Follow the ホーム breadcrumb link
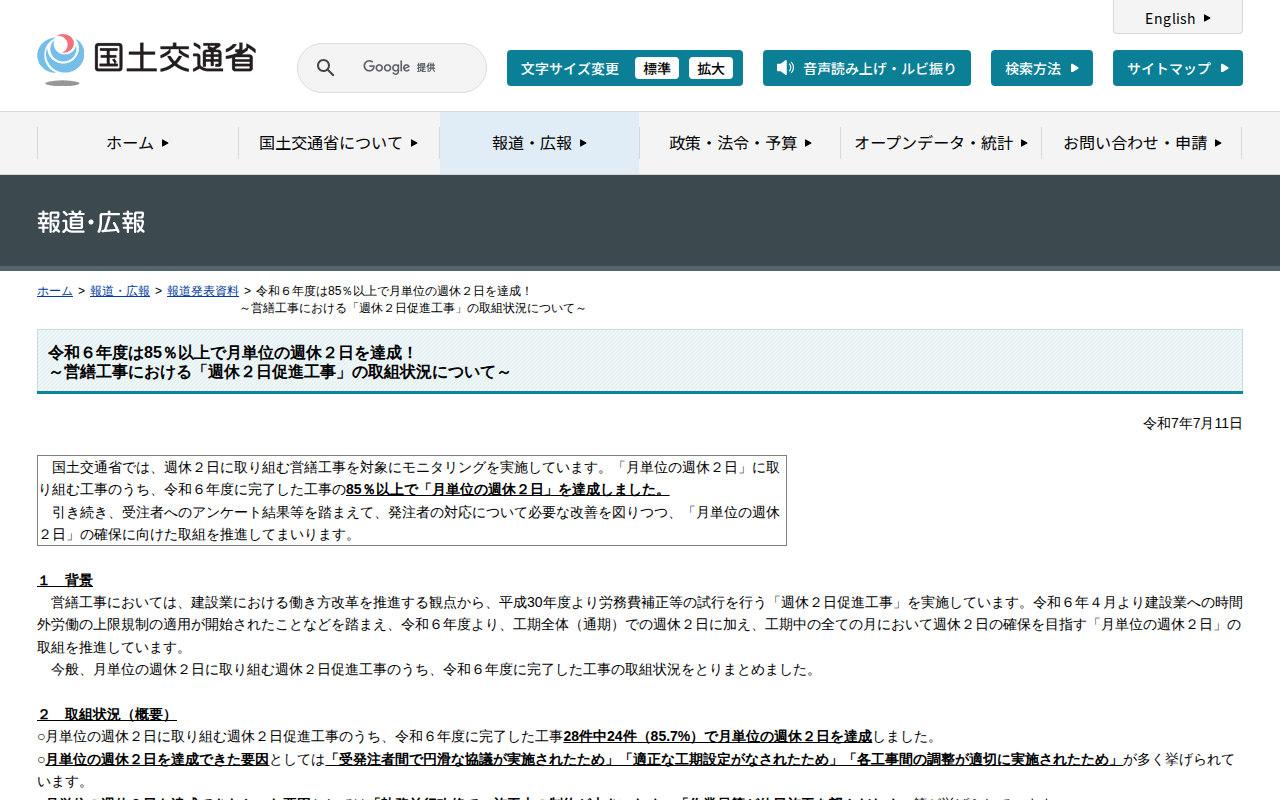1280x800 pixels. [x=55, y=291]
